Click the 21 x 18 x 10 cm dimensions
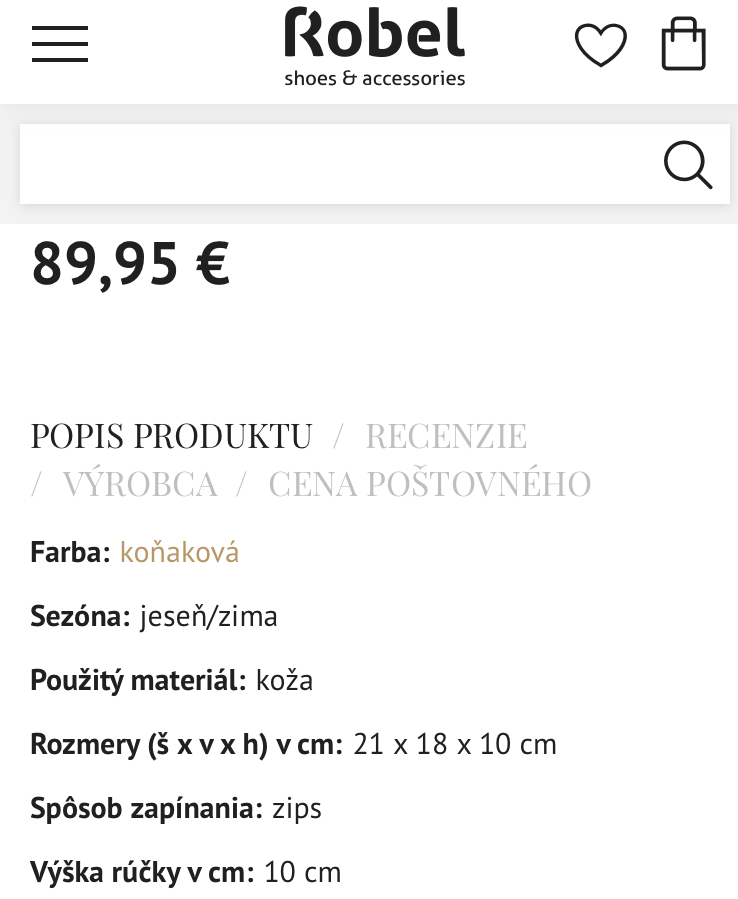The width and height of the screenshot is (738, 899). pyautogui.click(x=455, y=744)
